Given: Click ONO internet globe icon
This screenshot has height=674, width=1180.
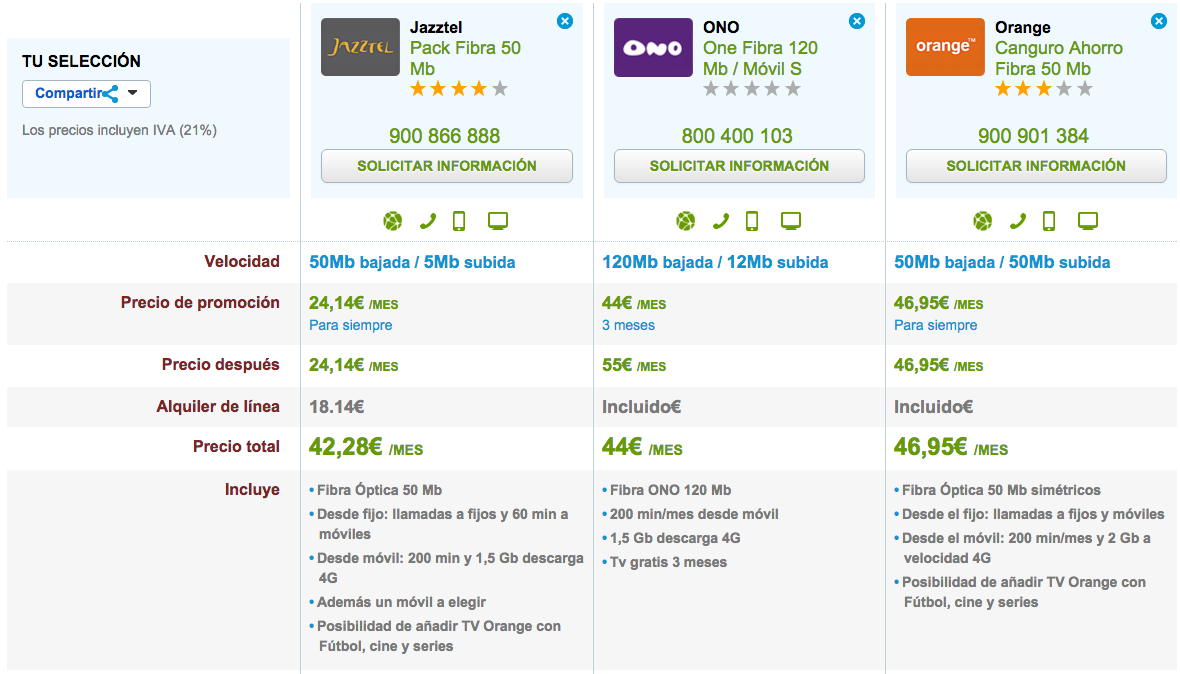Looking at the screenshot, I should tap(686, 220).
